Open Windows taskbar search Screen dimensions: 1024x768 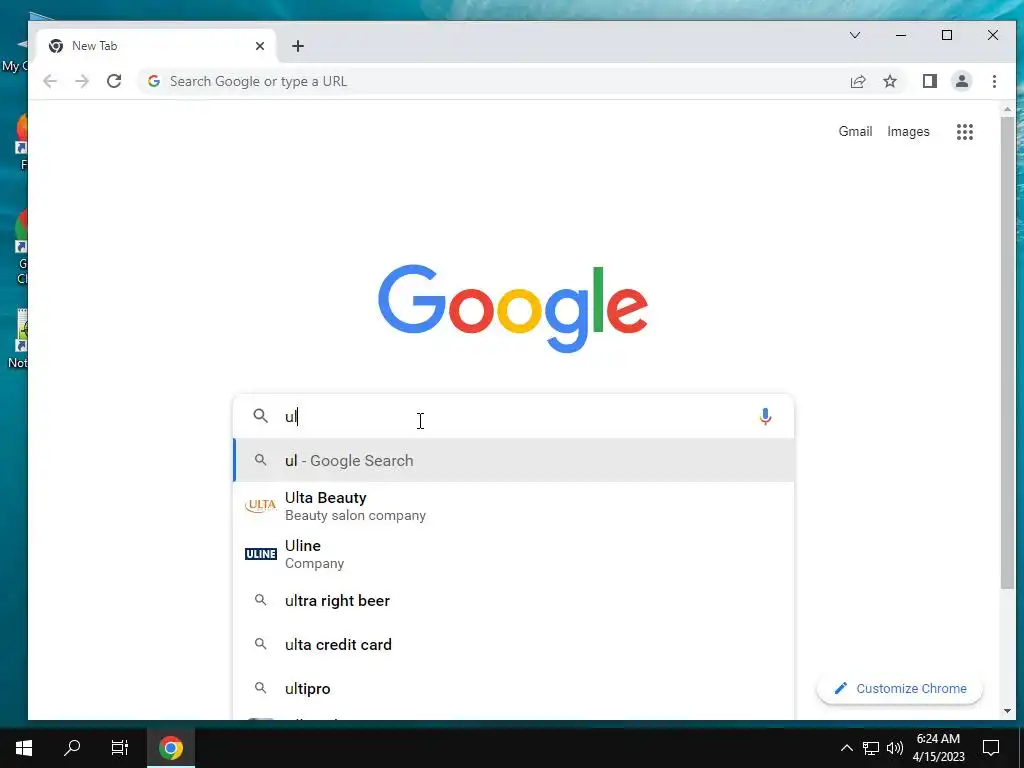(72, 748)
